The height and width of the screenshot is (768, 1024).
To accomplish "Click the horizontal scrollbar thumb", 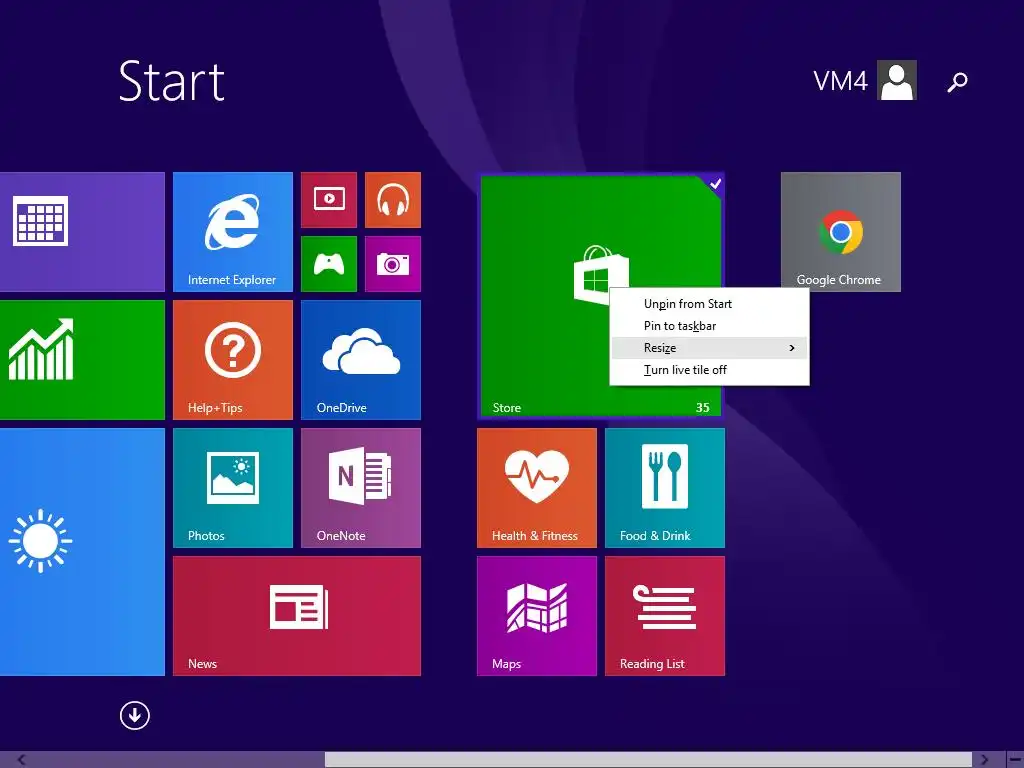I will point(648,760).
